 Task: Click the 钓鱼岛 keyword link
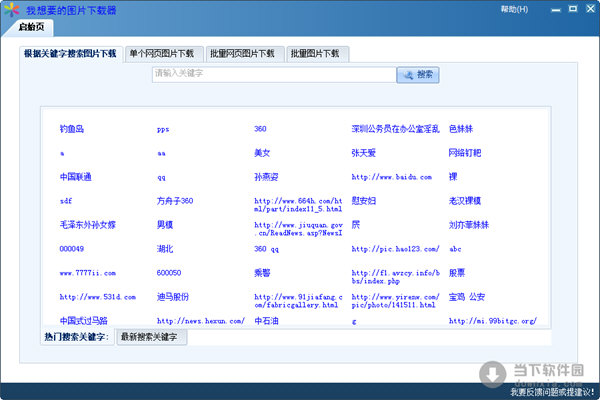pyautogui.click(x=72, y=129)
